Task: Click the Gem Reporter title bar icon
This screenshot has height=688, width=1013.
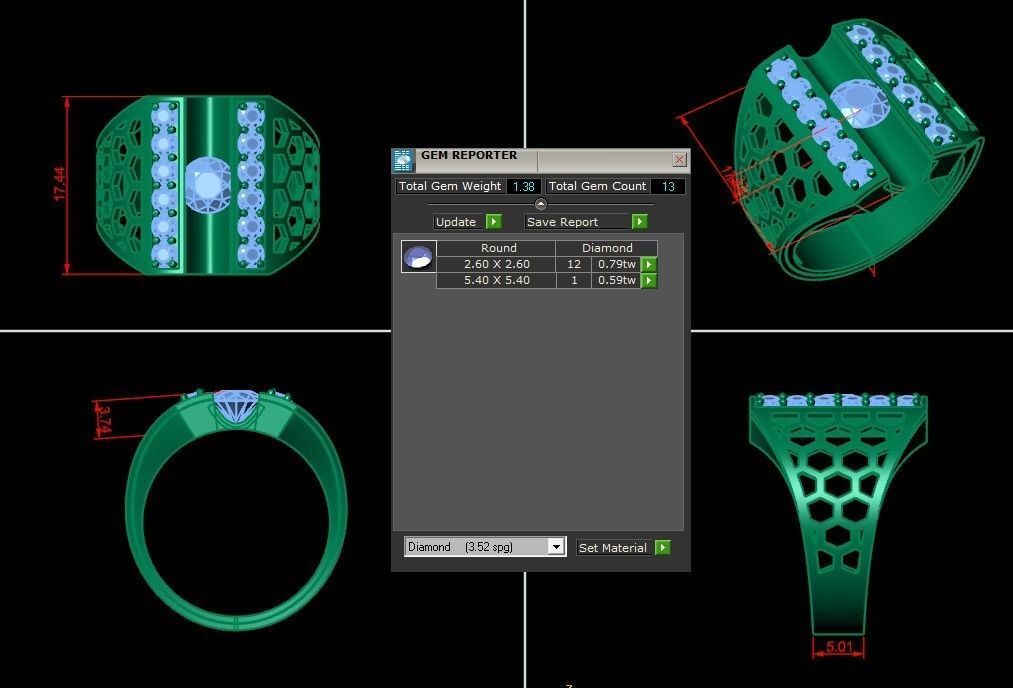Action: pyautogui.click(x=403, y=160)
